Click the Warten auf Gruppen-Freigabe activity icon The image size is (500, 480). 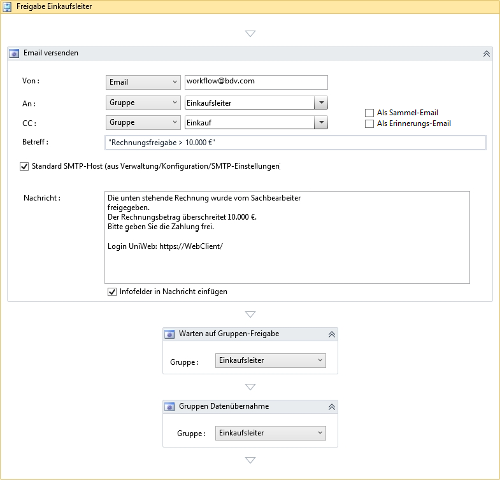[x=170, y=334]
